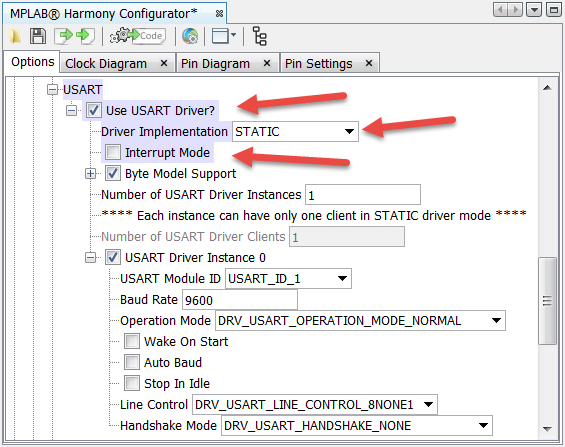Expand the Byte Model Support node
565x447 pixels.
(90, 174)
